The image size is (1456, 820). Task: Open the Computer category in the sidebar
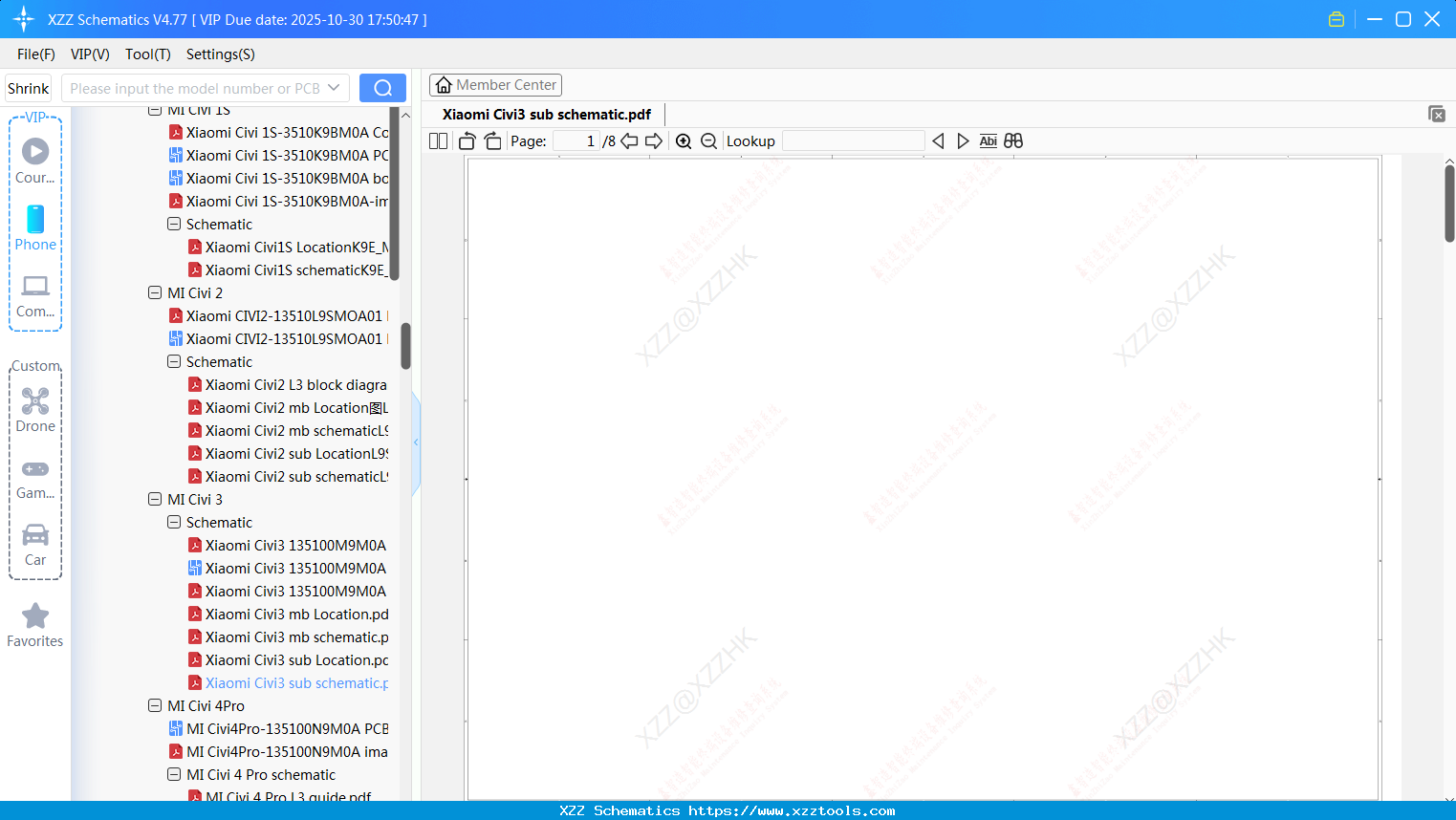pos(35,296)
